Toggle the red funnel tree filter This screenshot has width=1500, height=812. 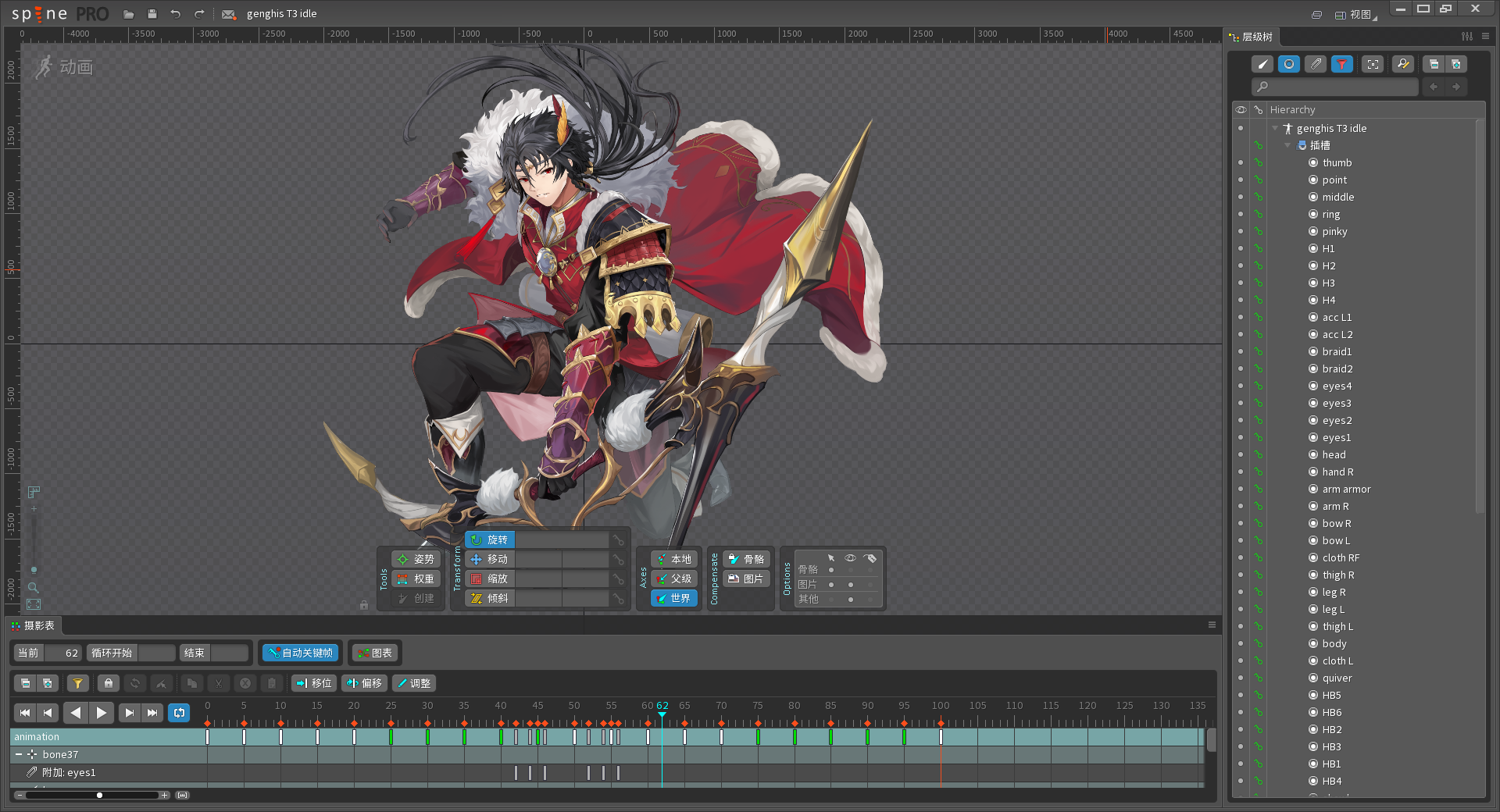point(1342,64)
